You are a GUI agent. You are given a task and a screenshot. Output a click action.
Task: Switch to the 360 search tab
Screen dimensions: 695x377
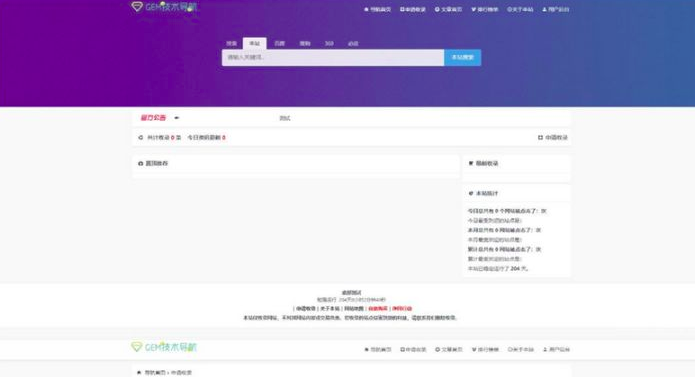click(x=329, y=43)
